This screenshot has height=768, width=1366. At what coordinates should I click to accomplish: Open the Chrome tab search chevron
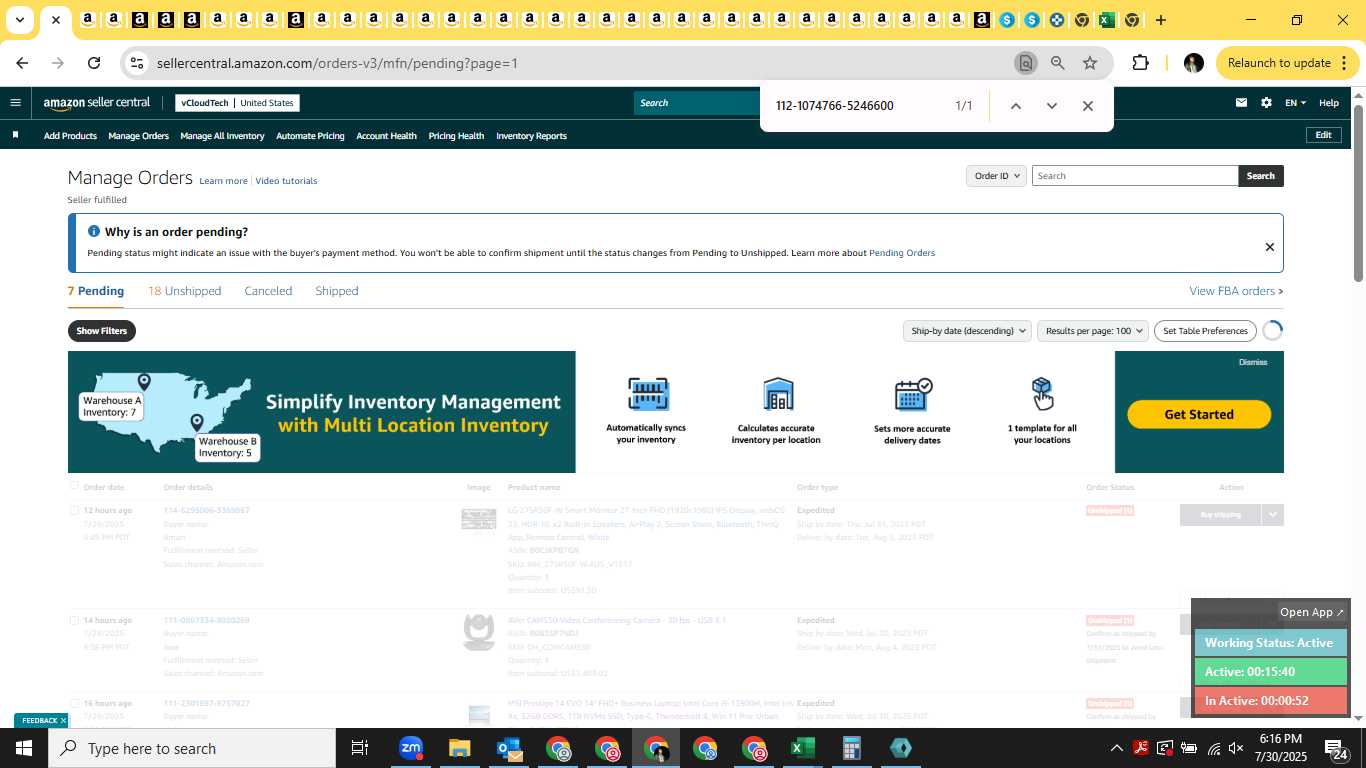click(x=19, y=20)
